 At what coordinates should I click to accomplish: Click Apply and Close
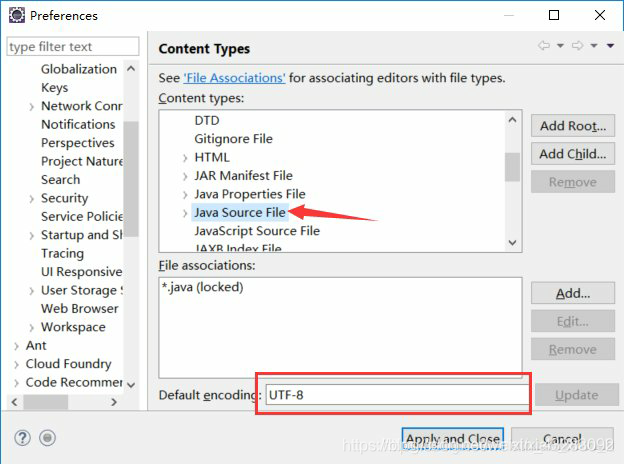(x=453, y=439)
